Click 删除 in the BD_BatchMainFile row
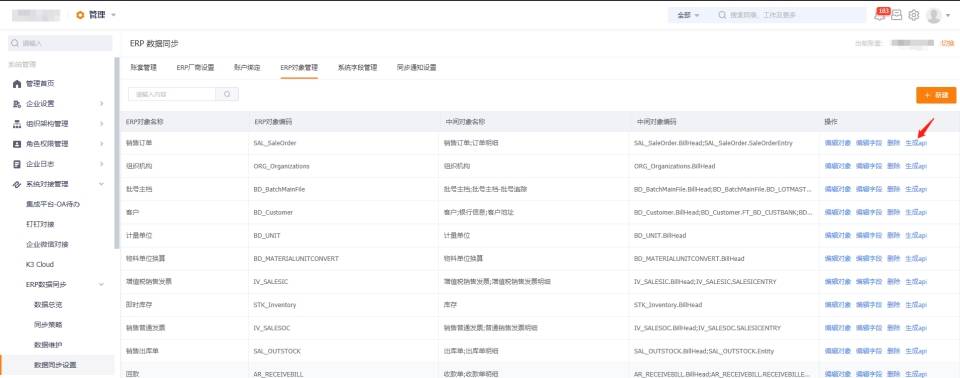Viewport: 960px width, 378px height. coord(893,189)
